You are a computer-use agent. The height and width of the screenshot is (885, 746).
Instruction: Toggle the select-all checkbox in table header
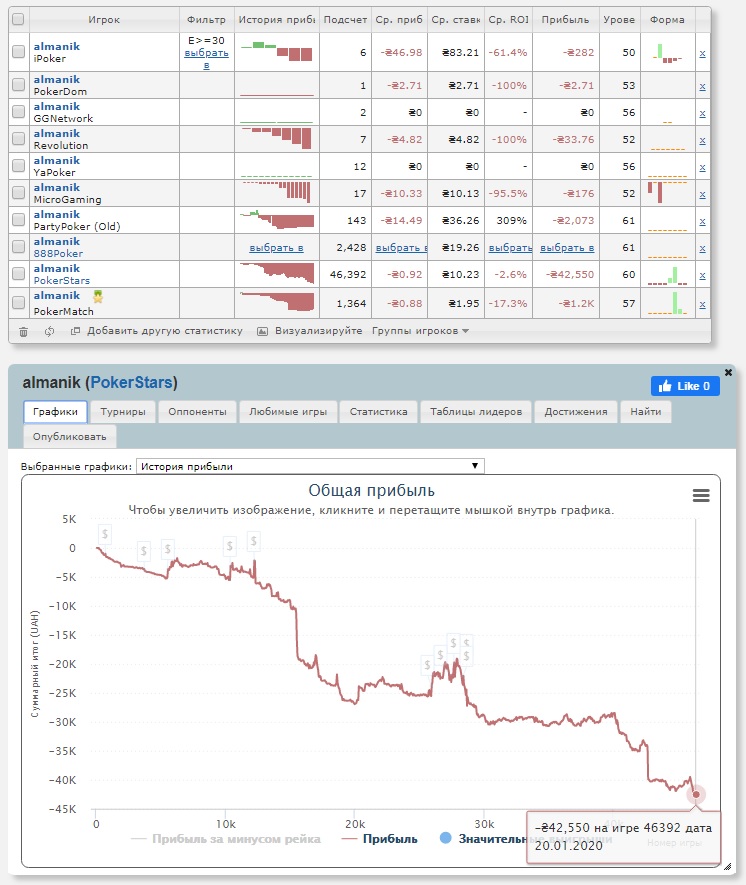point(18,19)
